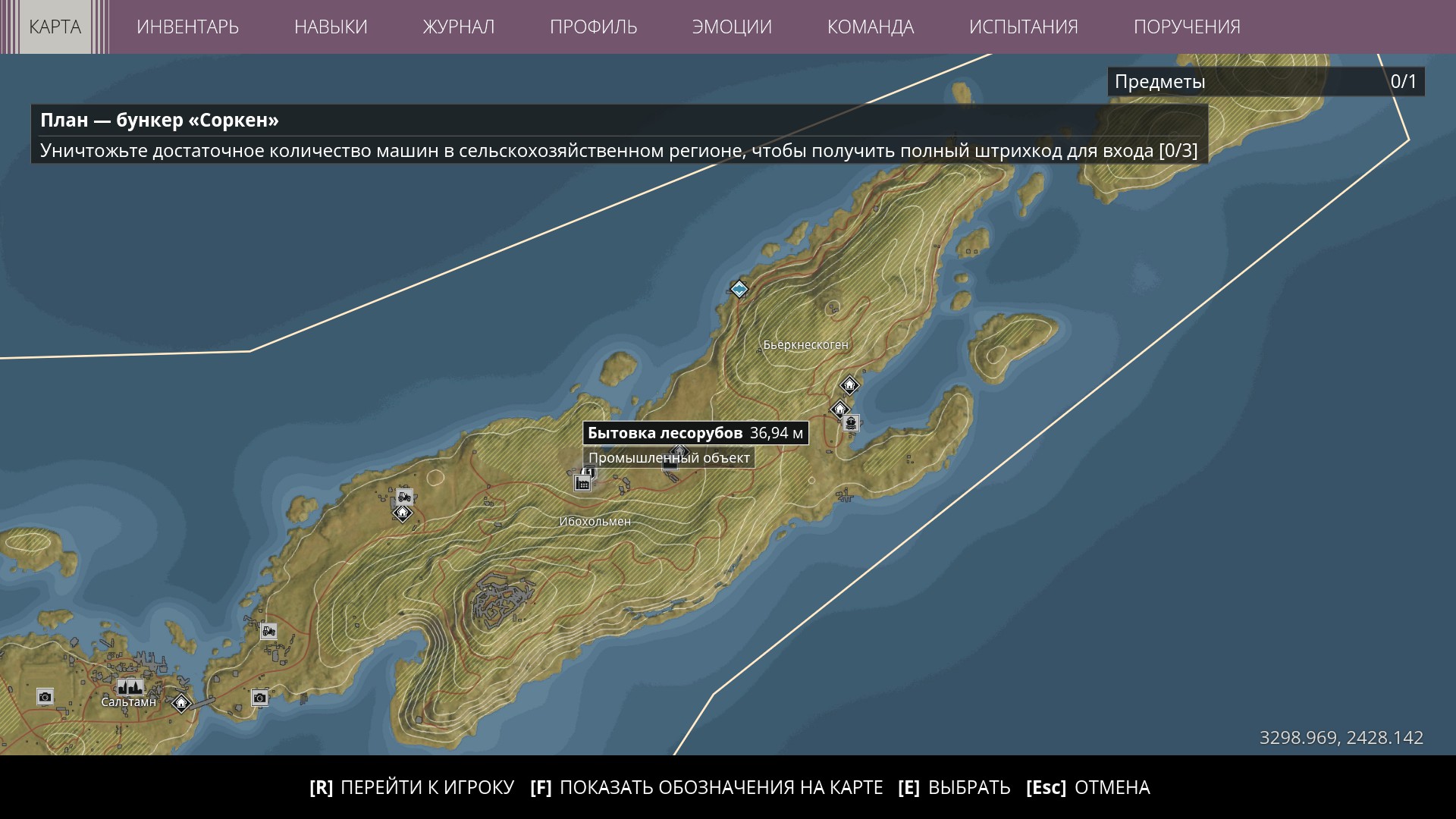Click the mission title План — бункер «Соркен»

160,120
